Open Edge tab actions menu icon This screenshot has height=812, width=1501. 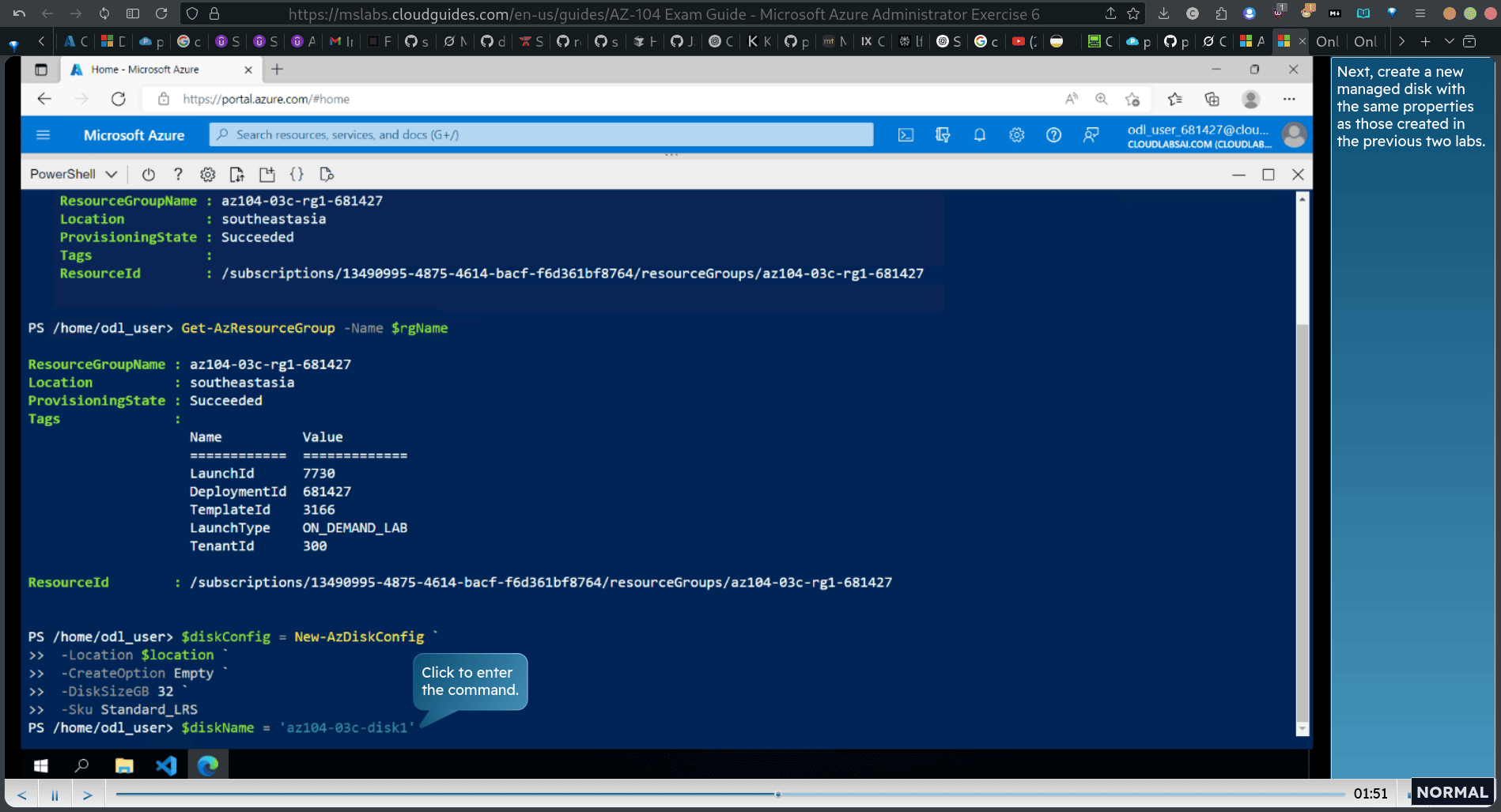click(x=41, y=70)
